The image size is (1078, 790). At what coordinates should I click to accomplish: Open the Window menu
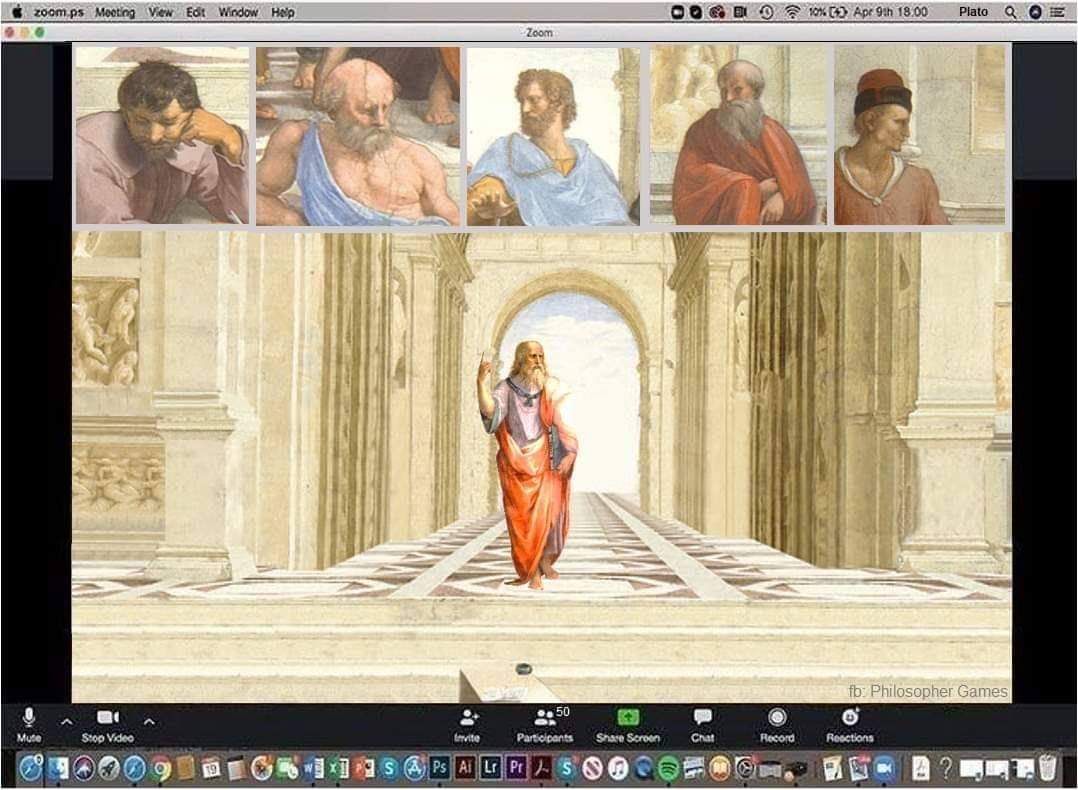coord(238,12)
